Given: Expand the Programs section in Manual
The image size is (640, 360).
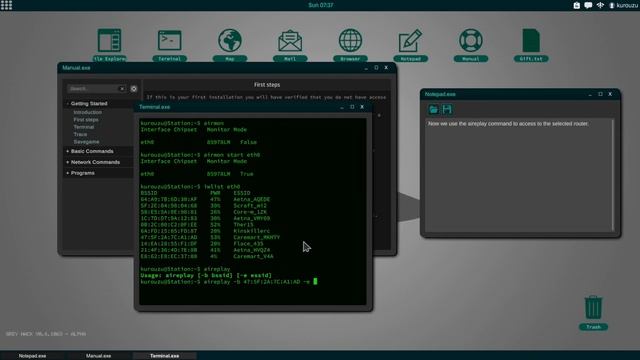Looking at the screenshot, I should [82, 173].
